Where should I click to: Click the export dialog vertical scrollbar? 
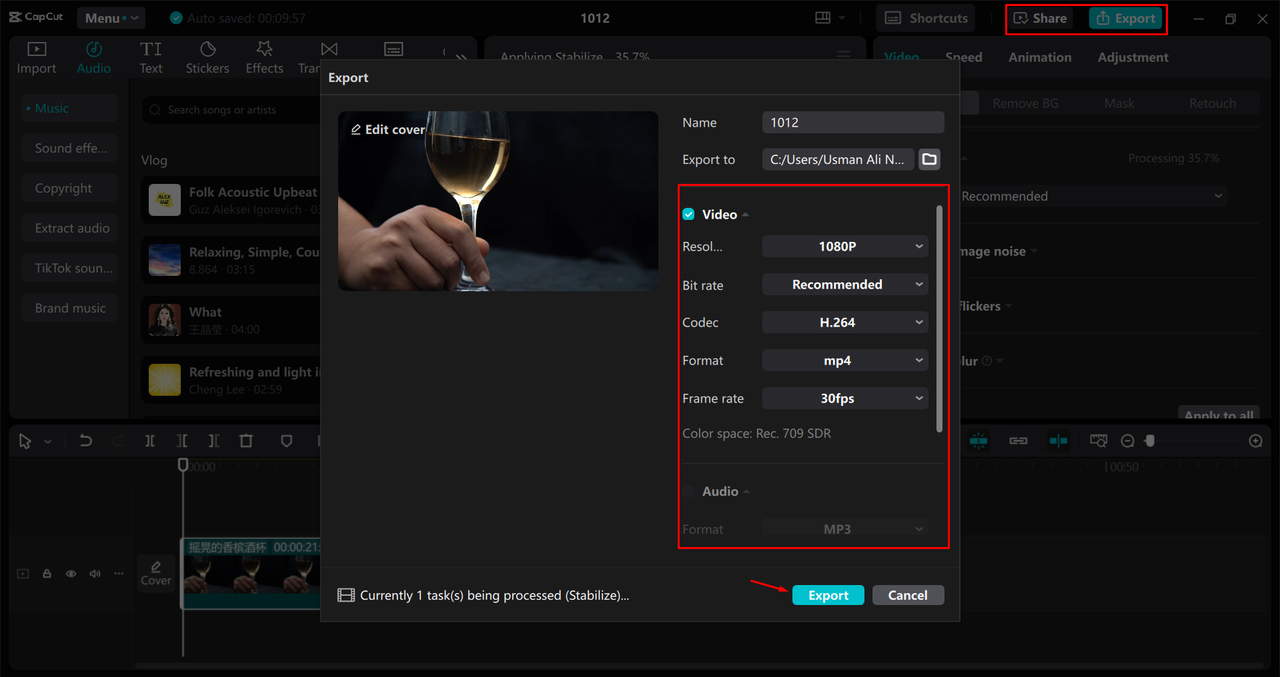[939, 318]
